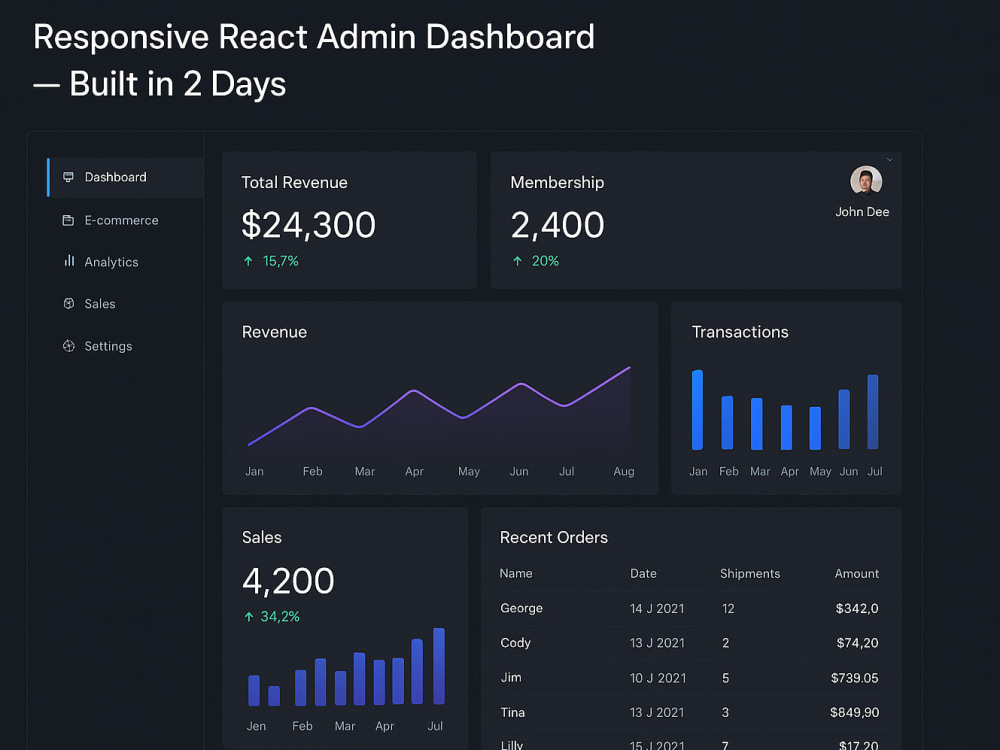The image size is (1000, 750).
Task: Click the 20% membership growth figure
Action: [545, 261]
